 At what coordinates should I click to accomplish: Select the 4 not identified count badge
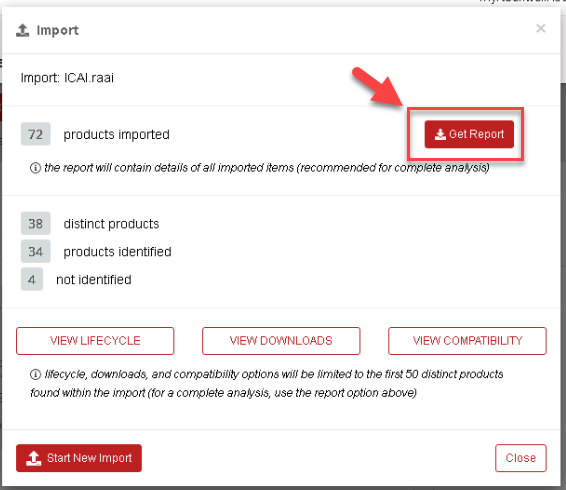tap(32, 279)
